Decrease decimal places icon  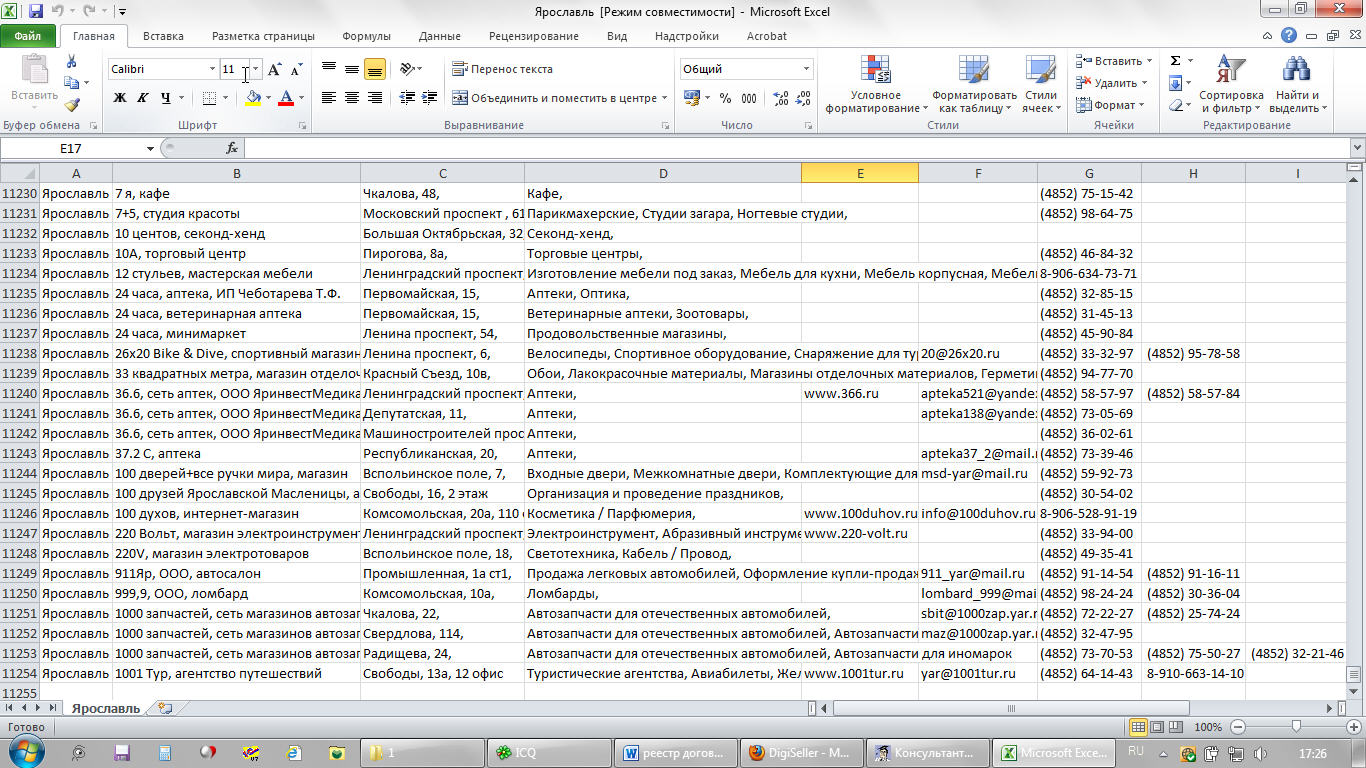804,98
